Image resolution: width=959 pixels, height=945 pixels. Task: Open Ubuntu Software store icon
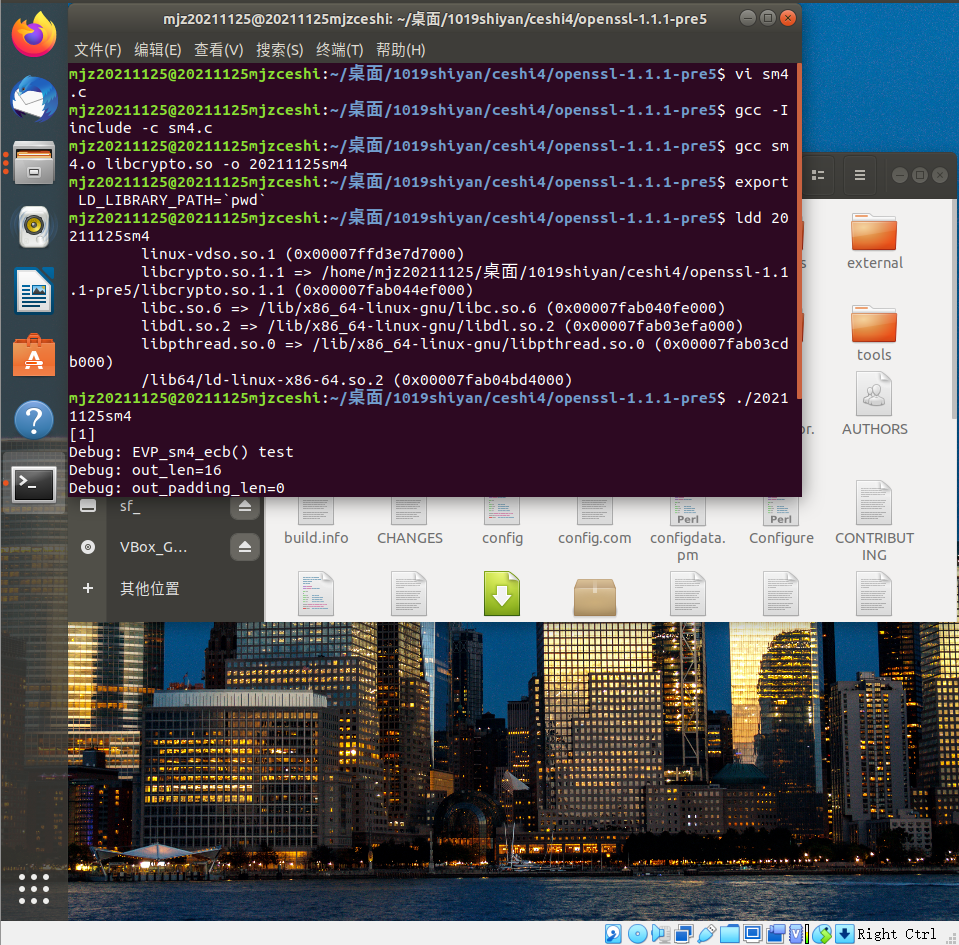click(34, 355)
